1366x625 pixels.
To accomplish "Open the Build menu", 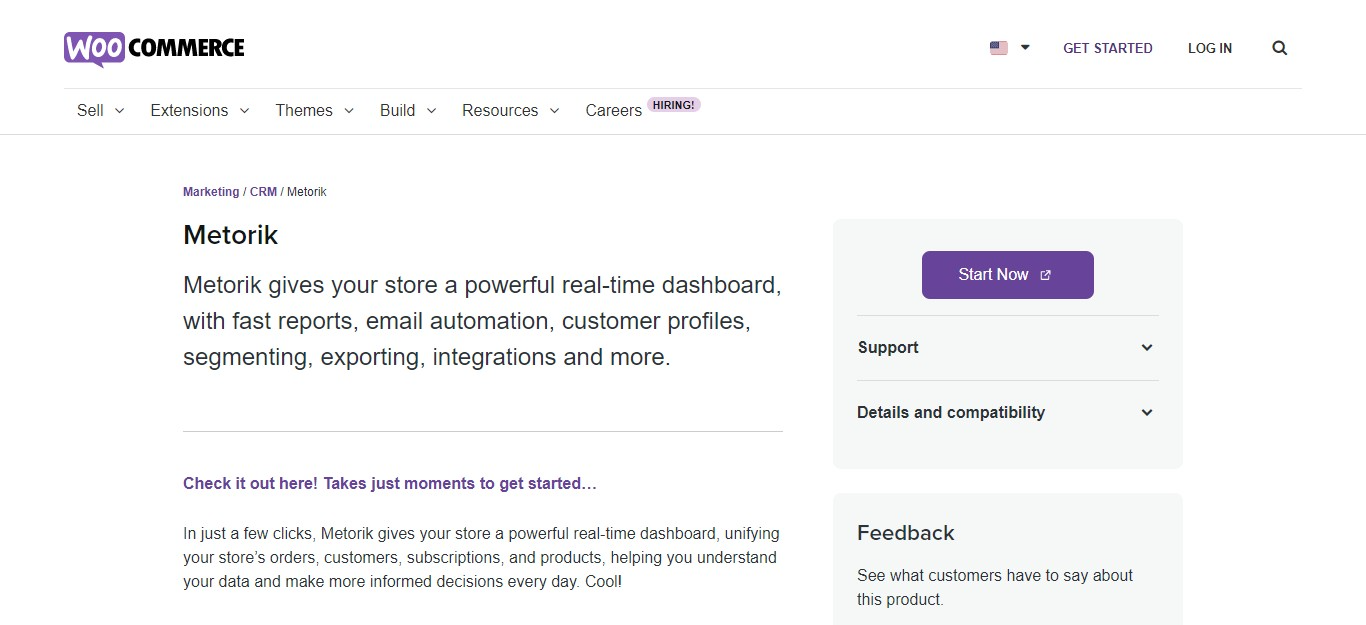I will coord(407,110).
